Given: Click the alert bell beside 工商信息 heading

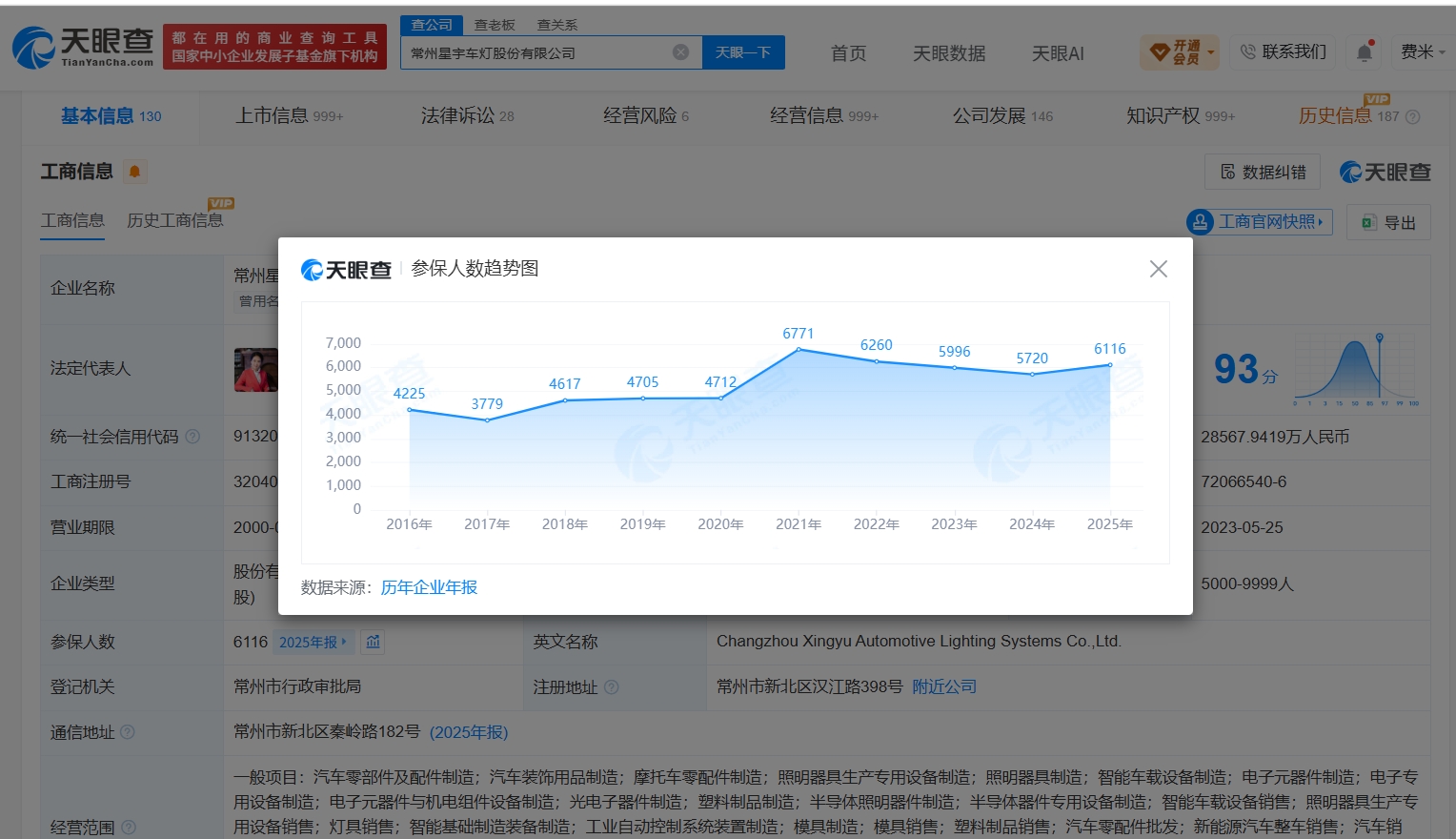Looking at the screenshot, I should (134, 172).
